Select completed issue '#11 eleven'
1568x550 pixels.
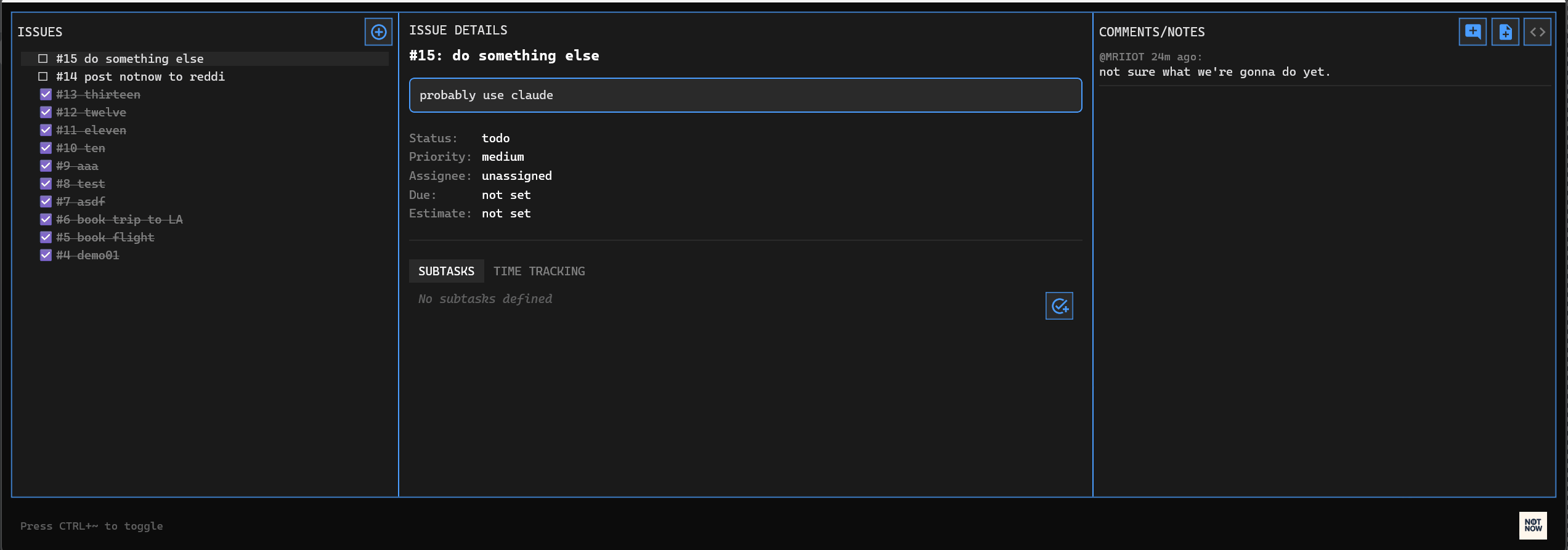(91, 130)
